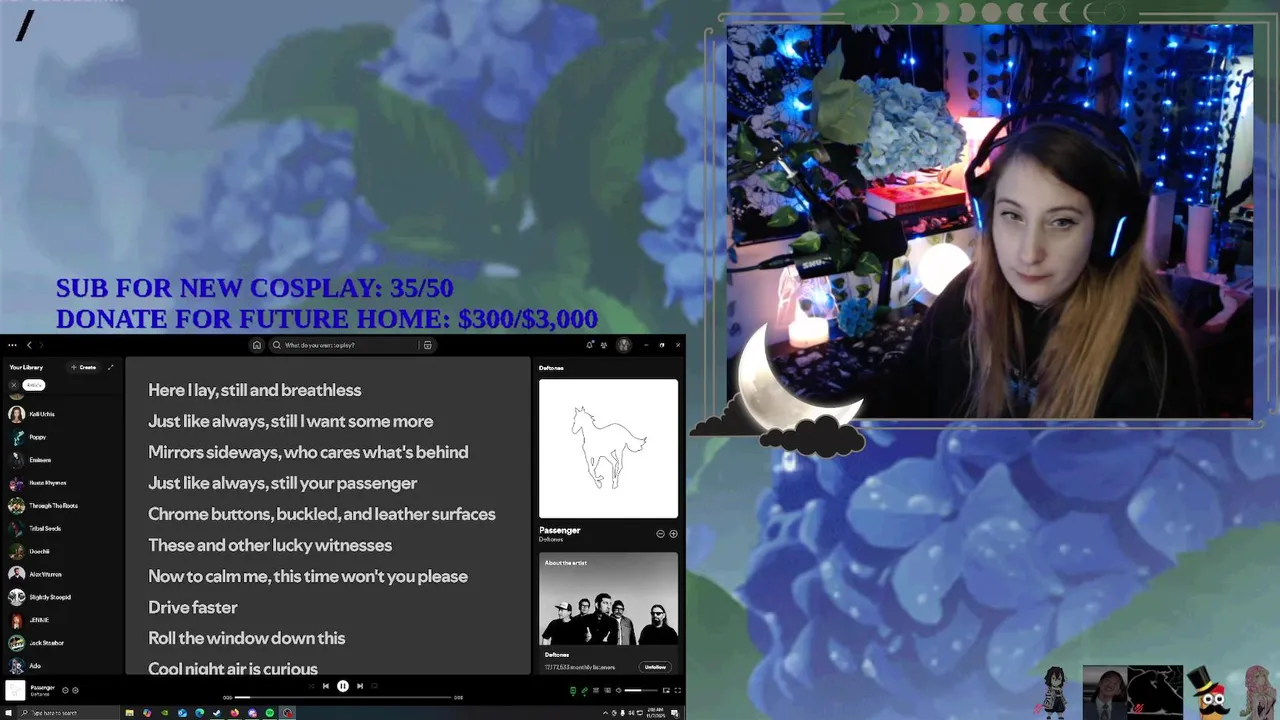Jump to lyric 'Drive faster'
The image size is (1280, 720).
193,607
